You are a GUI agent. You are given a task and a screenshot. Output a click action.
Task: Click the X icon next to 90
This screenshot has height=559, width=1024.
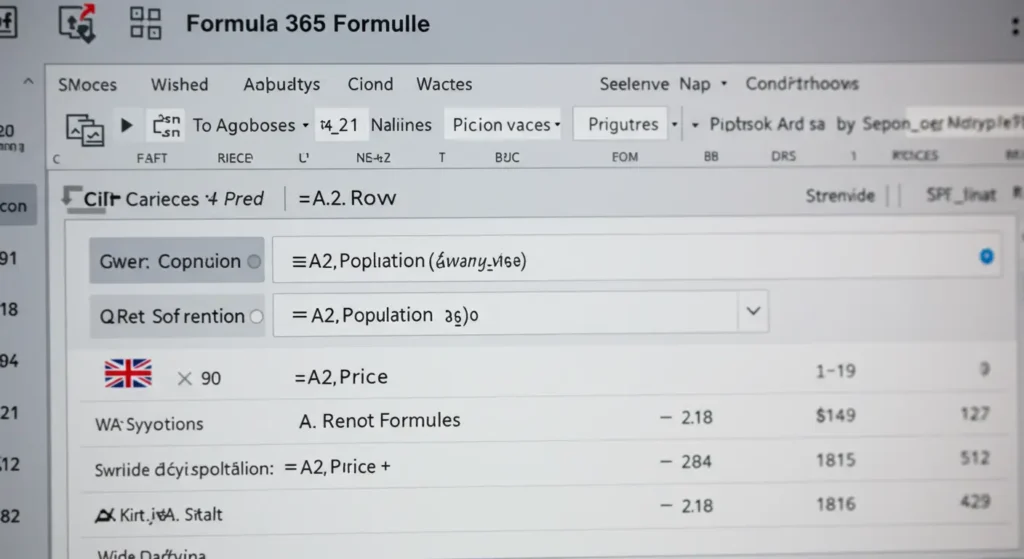coord(184,378)
